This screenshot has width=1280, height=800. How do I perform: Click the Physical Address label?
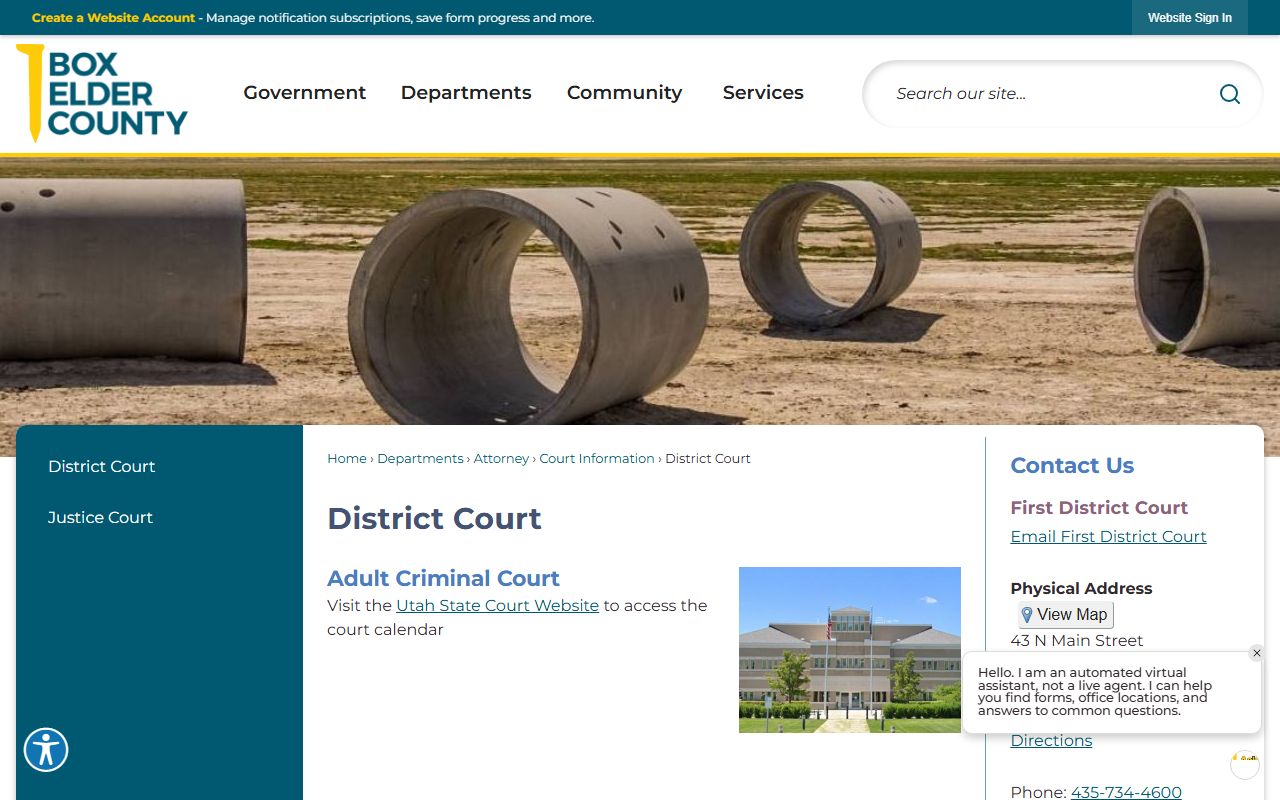pyautogui.click(x=1081, y=589)
